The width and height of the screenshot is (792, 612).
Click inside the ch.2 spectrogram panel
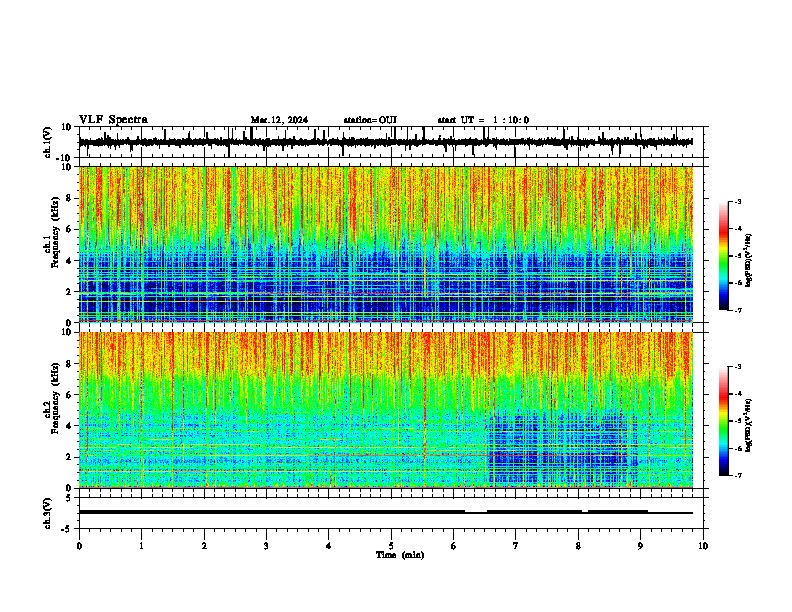[386, 410]
